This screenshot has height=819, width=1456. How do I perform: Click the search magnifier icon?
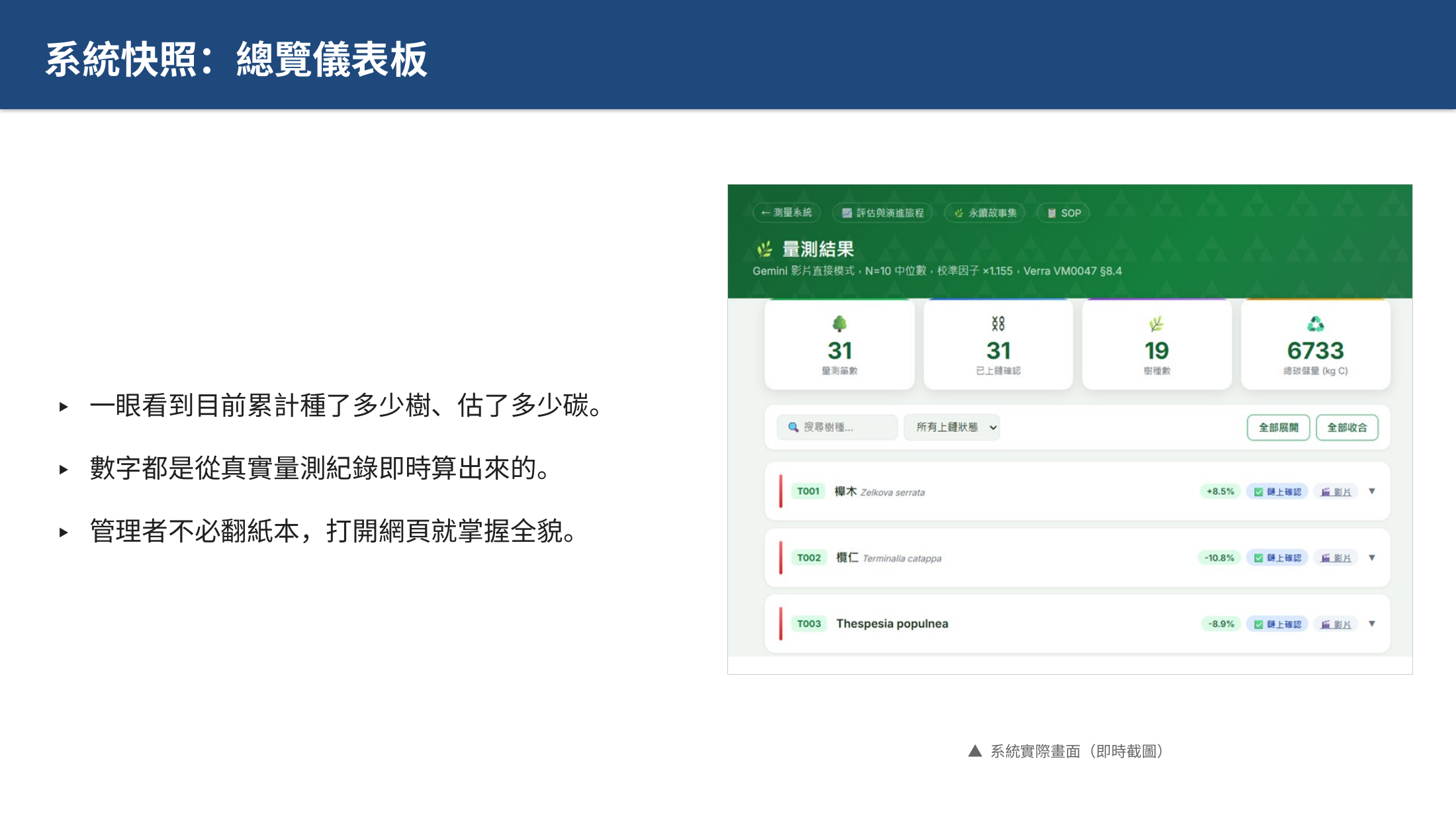[x=793, y=427]
